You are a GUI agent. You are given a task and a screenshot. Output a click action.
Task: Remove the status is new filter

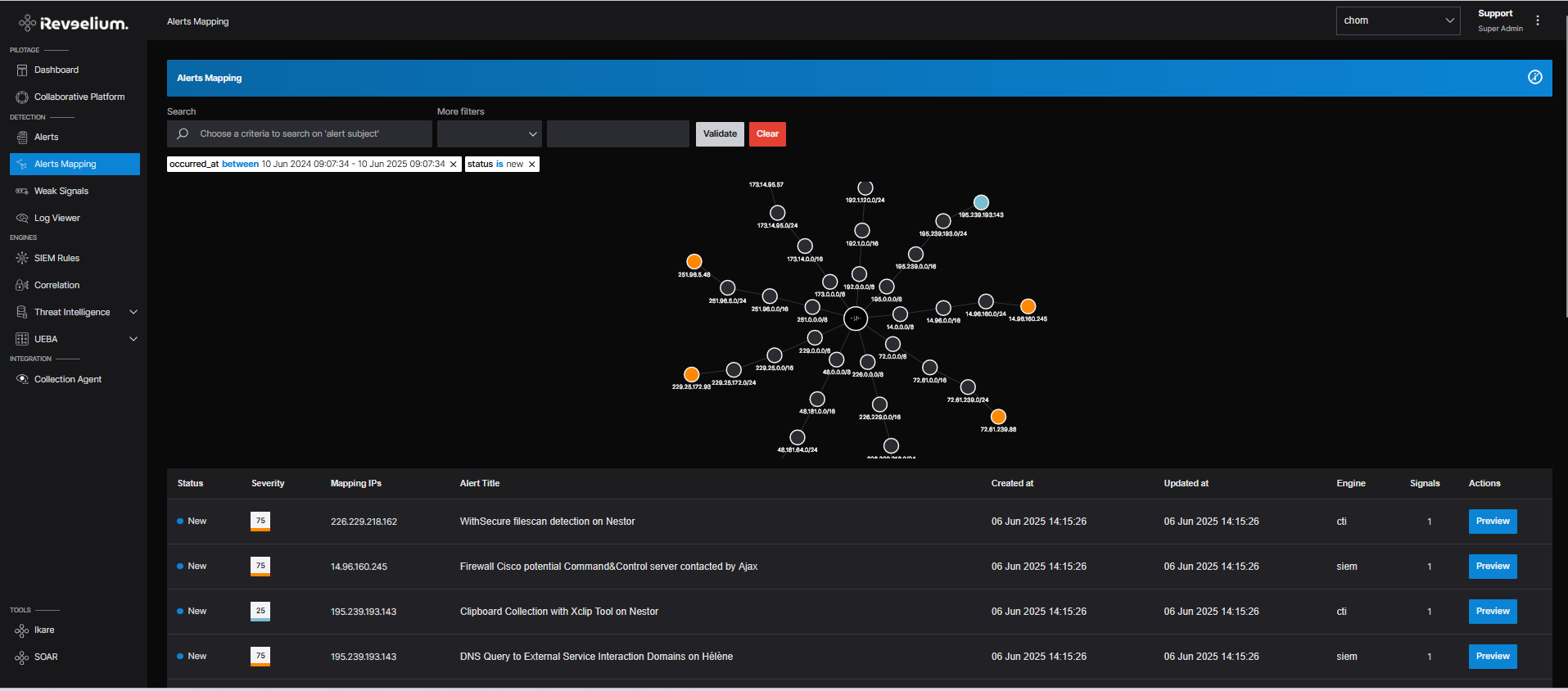(x=532, y=165)
